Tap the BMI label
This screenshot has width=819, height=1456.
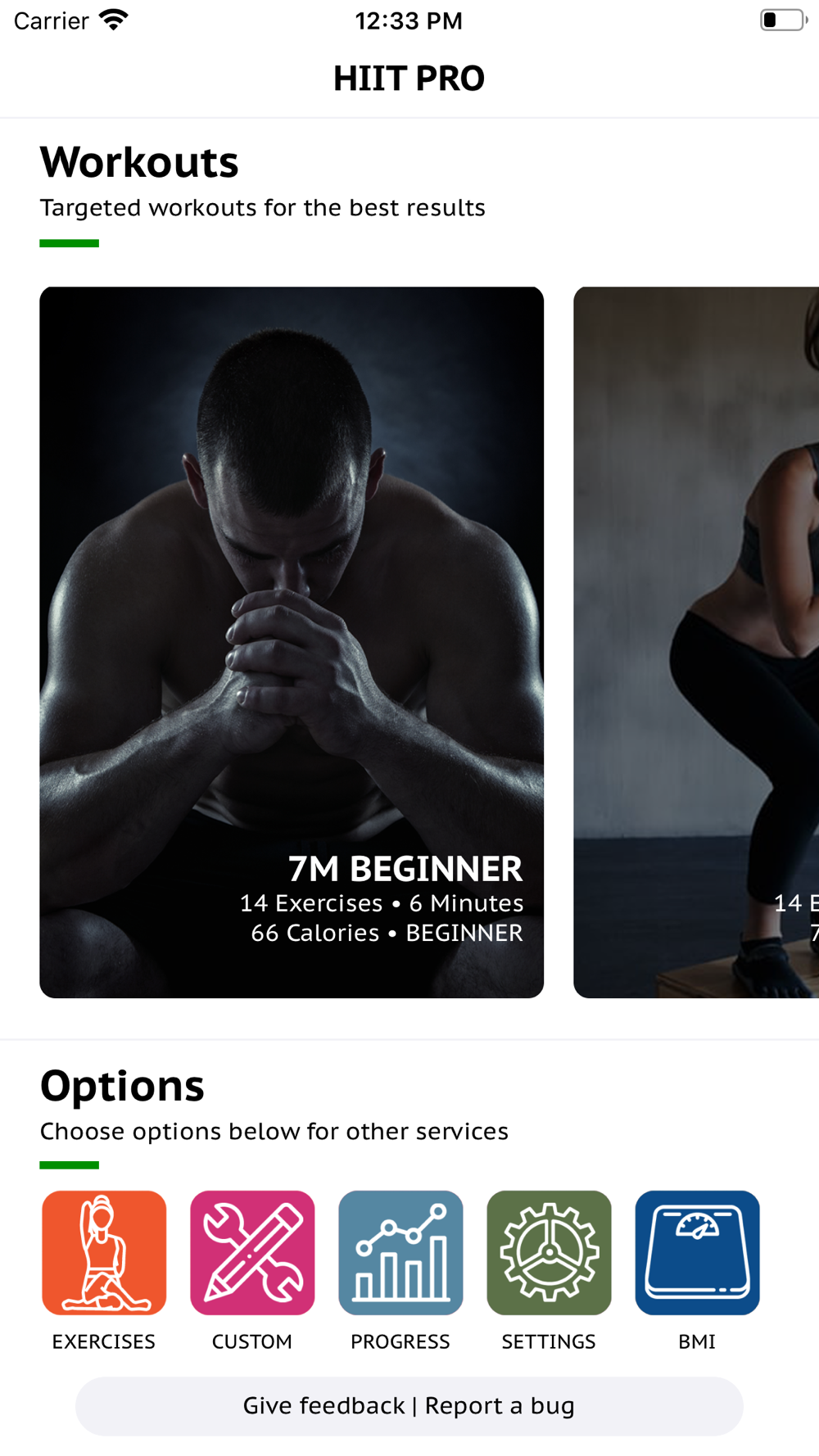tap(697, 1341)
